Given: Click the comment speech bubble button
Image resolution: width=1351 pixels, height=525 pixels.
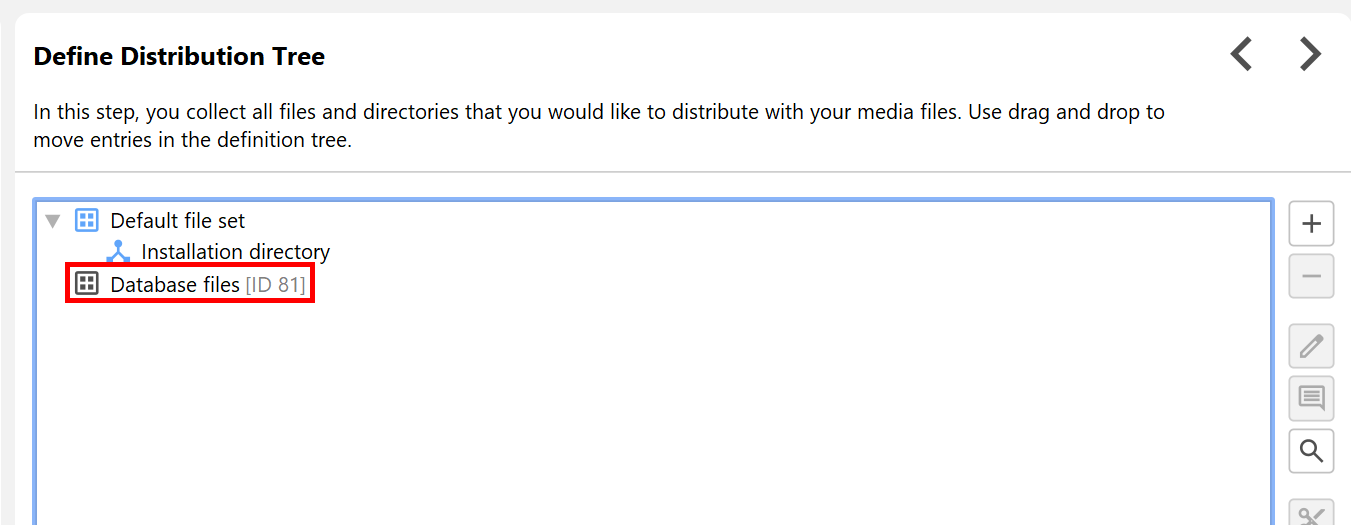Looking at the screenshot, I should (x=1311, y=398).
